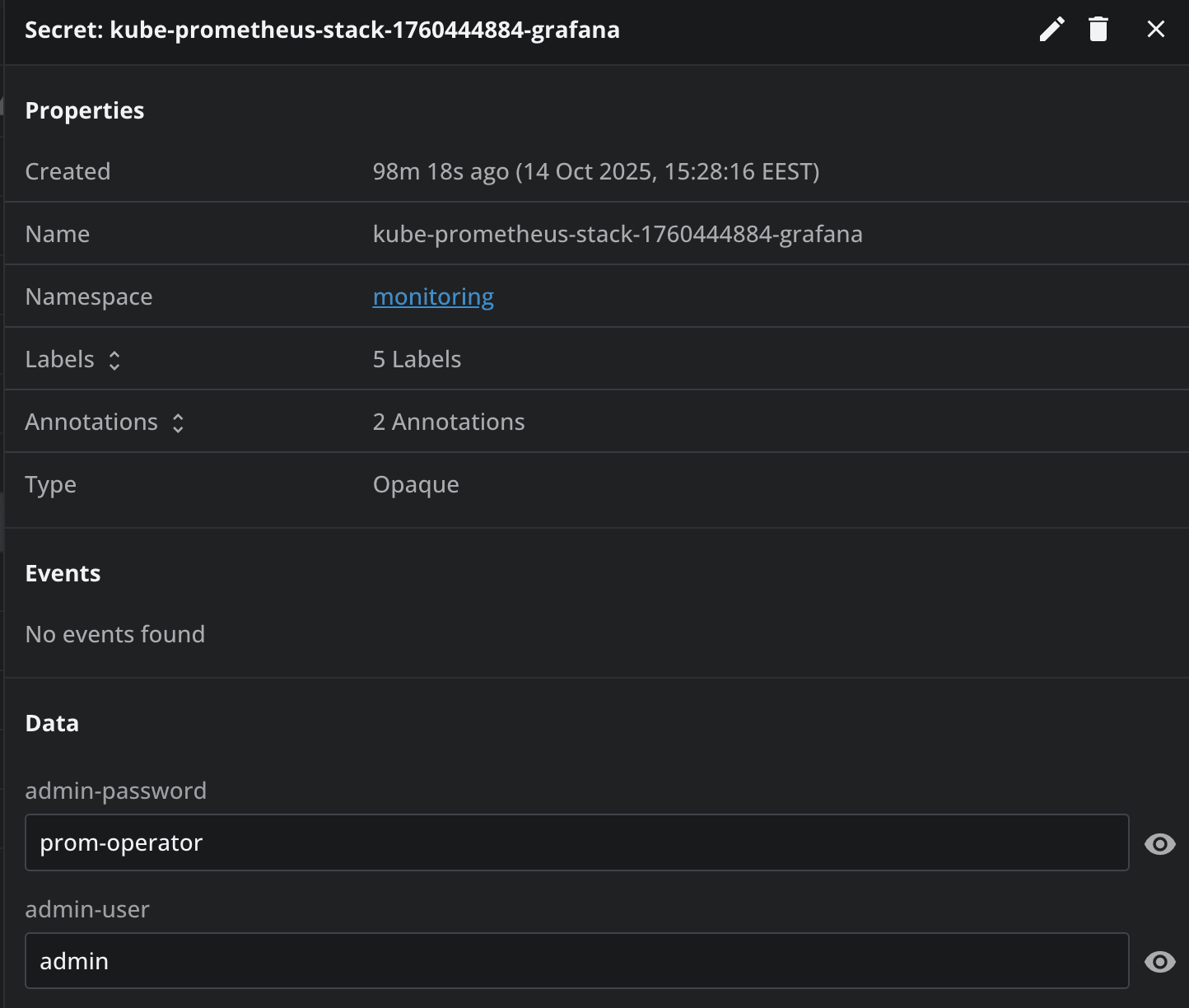Follow the monitoring hyperlink in Namespace row
Image resolution: width=1189 pixels, height=1008 pixels.
click(433, 296)
